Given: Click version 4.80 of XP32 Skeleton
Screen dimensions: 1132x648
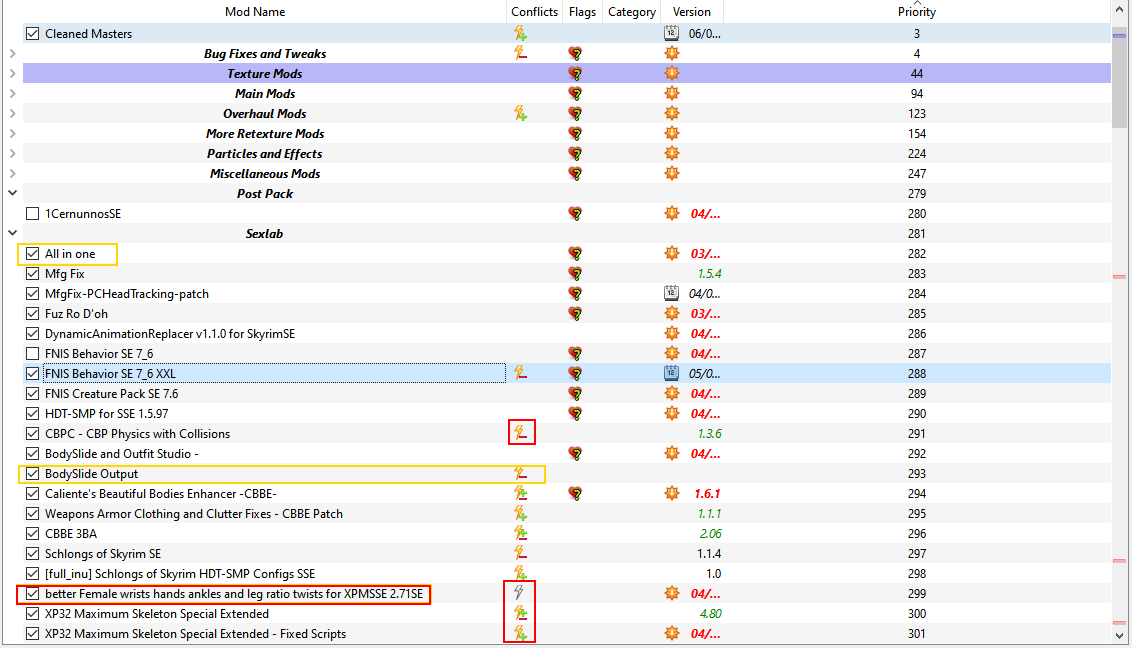Looking at the screenshot, I should [x=710, y=613].
